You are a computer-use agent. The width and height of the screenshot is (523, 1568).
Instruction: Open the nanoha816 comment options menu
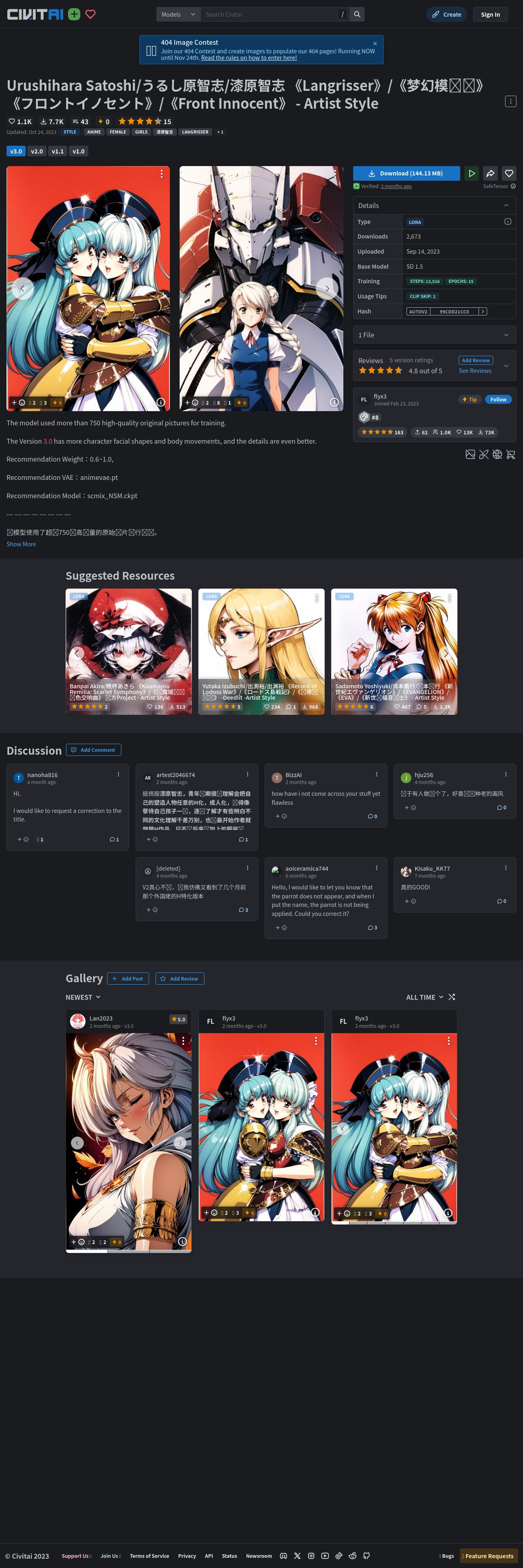[x=118, y=774]
